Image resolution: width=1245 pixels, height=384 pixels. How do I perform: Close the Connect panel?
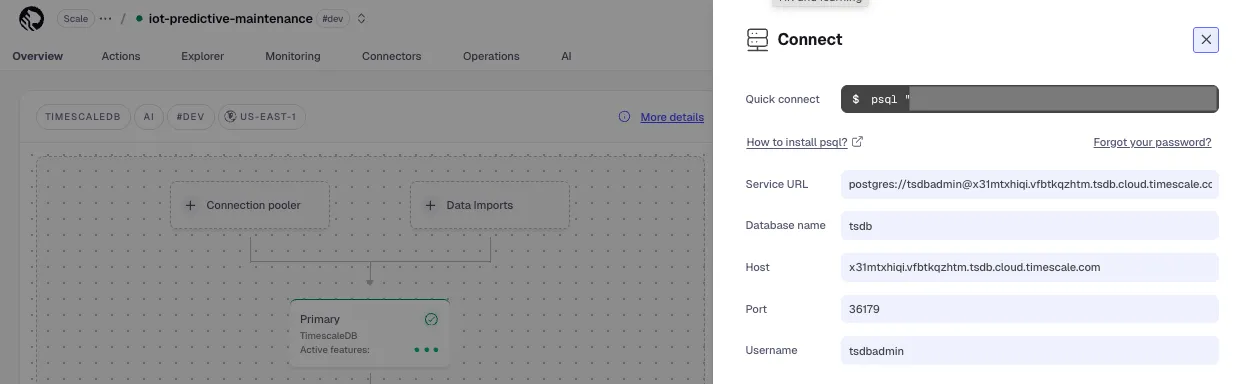(1206, 39)
